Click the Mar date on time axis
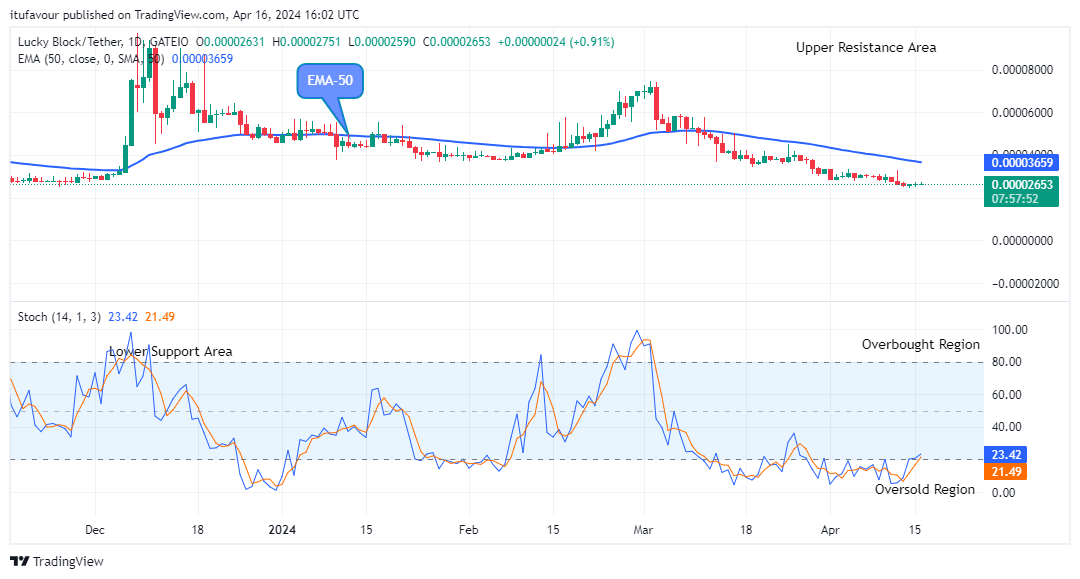 coord(643,530)
